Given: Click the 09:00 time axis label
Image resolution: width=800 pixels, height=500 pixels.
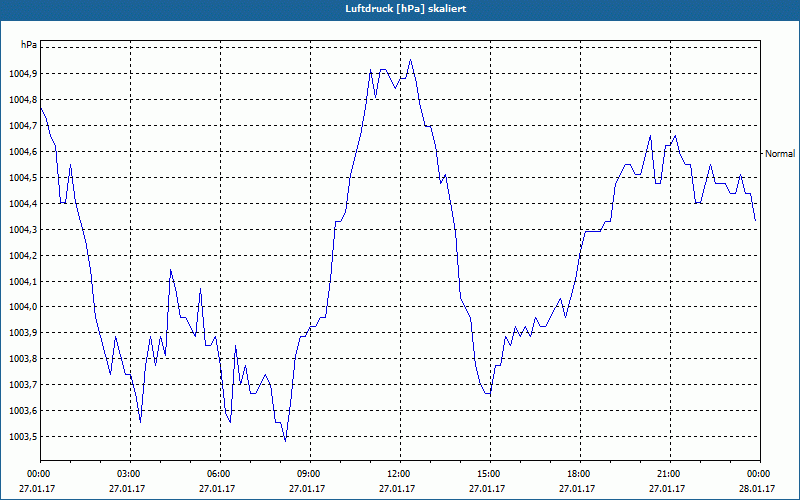Looking at the screenshot, I should (307, 474).
